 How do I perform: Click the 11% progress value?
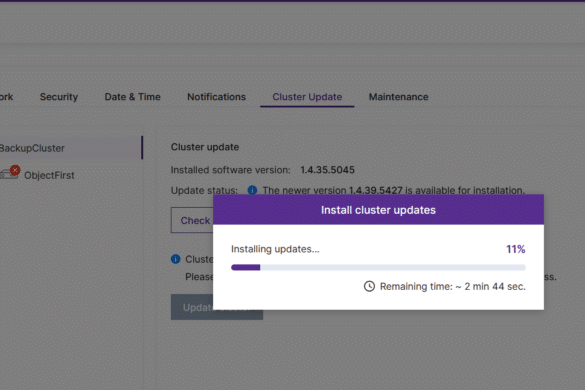(516, 249)
